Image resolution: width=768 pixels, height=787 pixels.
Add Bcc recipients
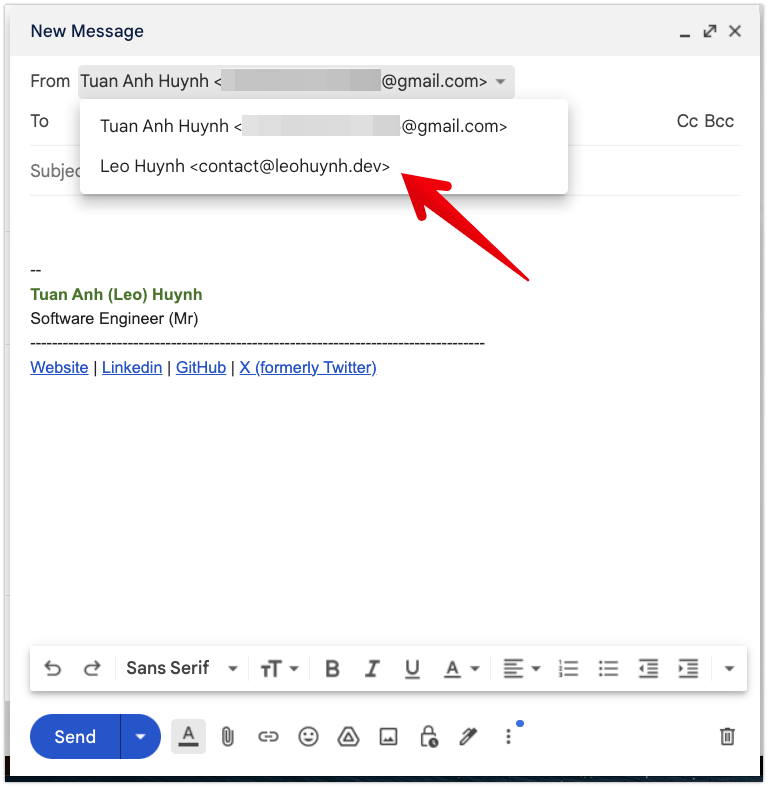719,121
